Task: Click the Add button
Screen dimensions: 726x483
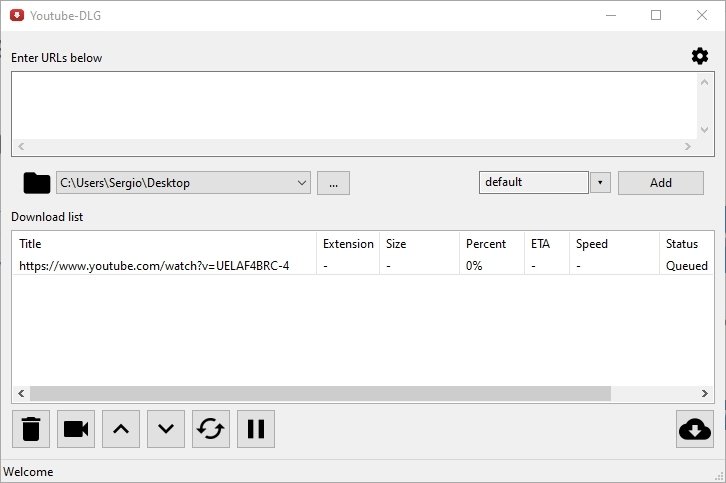Action: click(661, 183)
